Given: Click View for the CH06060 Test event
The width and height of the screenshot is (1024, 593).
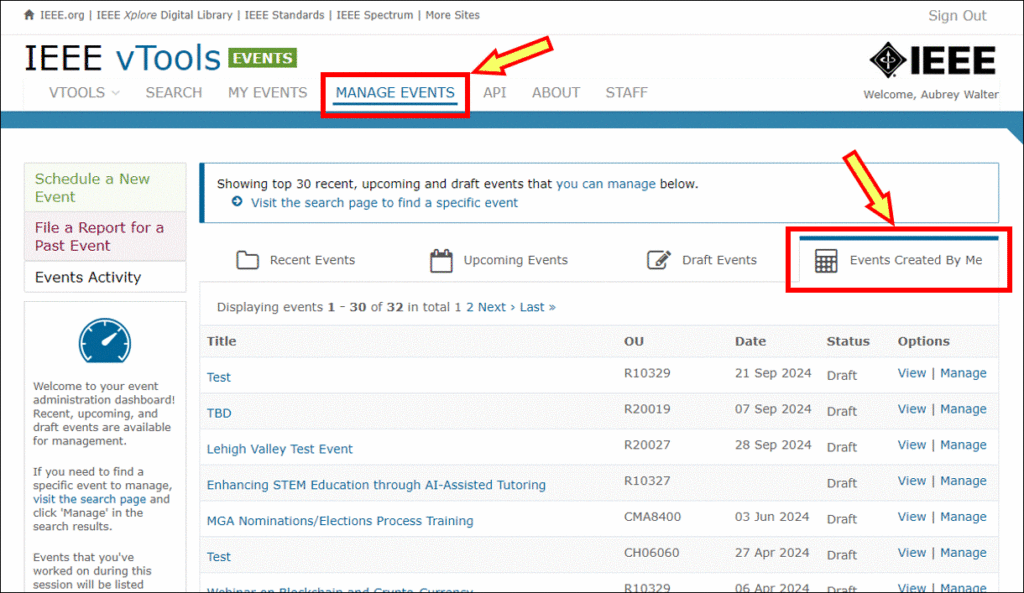Looking at the screenshot, I should click(x=912, y=553).
